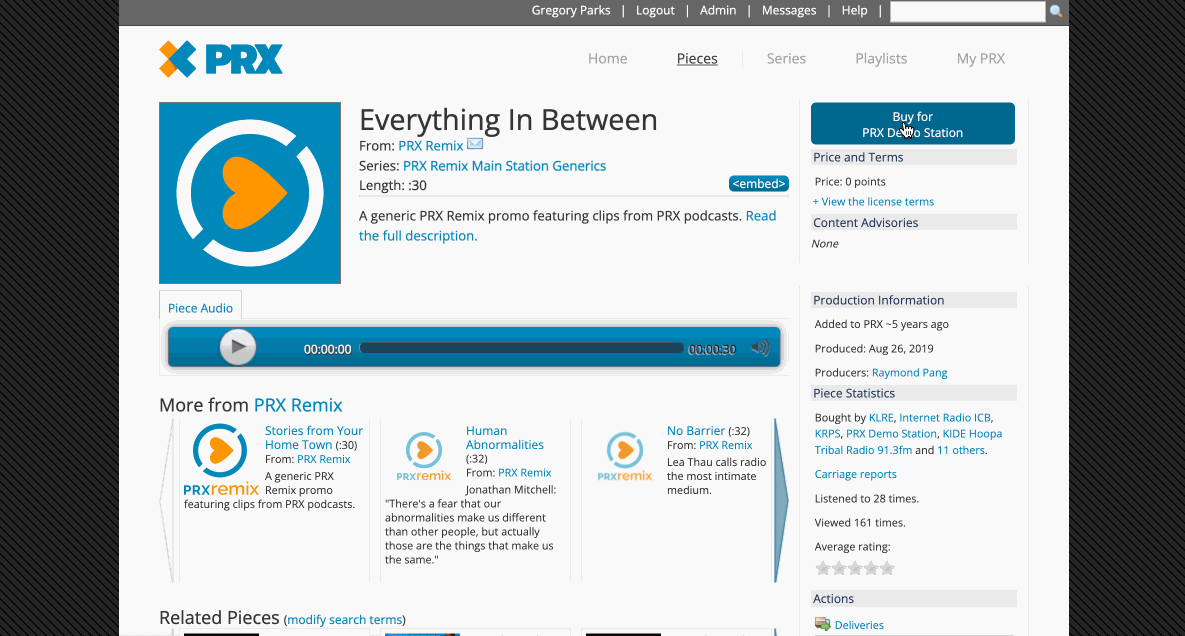
Task: Click the Everything In Between cover image
Action: (250, 193)
